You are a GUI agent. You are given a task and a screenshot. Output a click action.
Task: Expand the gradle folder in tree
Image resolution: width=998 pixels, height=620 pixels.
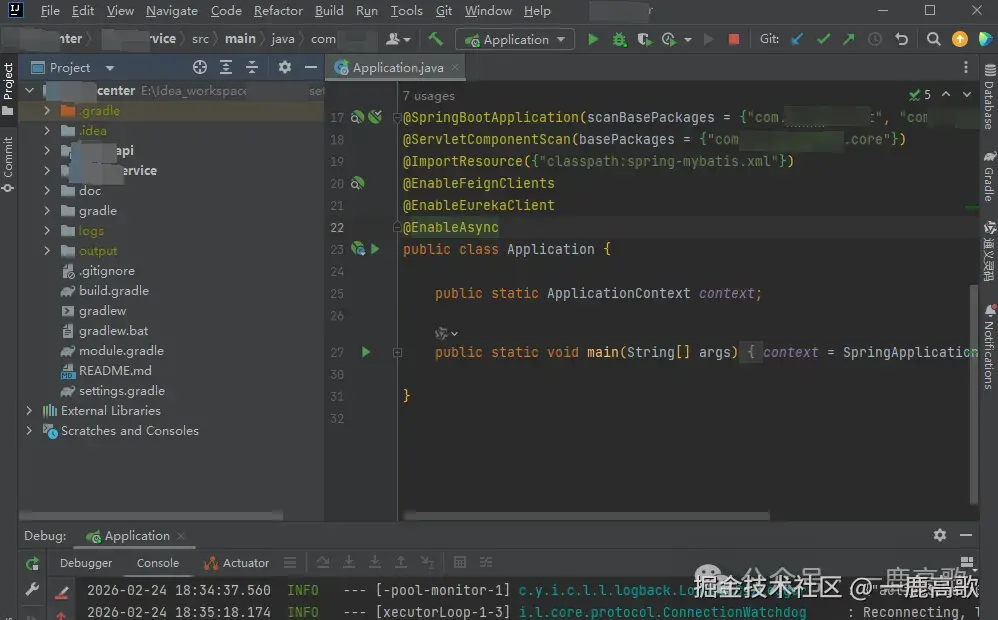[x=47, y=211]
